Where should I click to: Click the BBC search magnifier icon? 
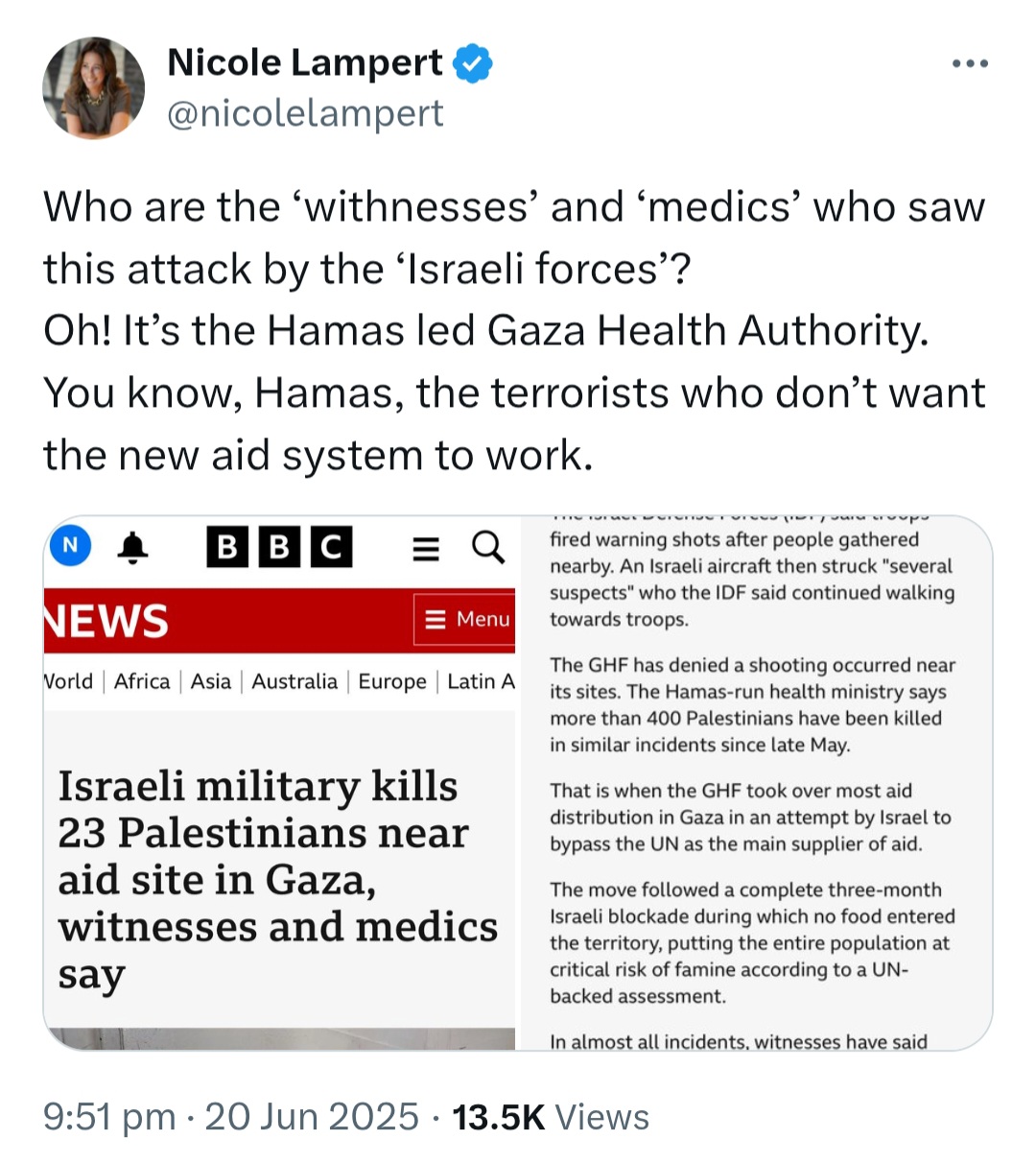point(488,548)
